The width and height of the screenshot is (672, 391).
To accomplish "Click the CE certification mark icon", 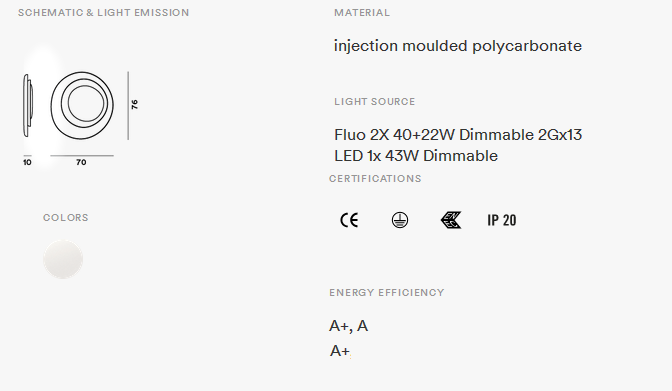I will coord(349,220).
